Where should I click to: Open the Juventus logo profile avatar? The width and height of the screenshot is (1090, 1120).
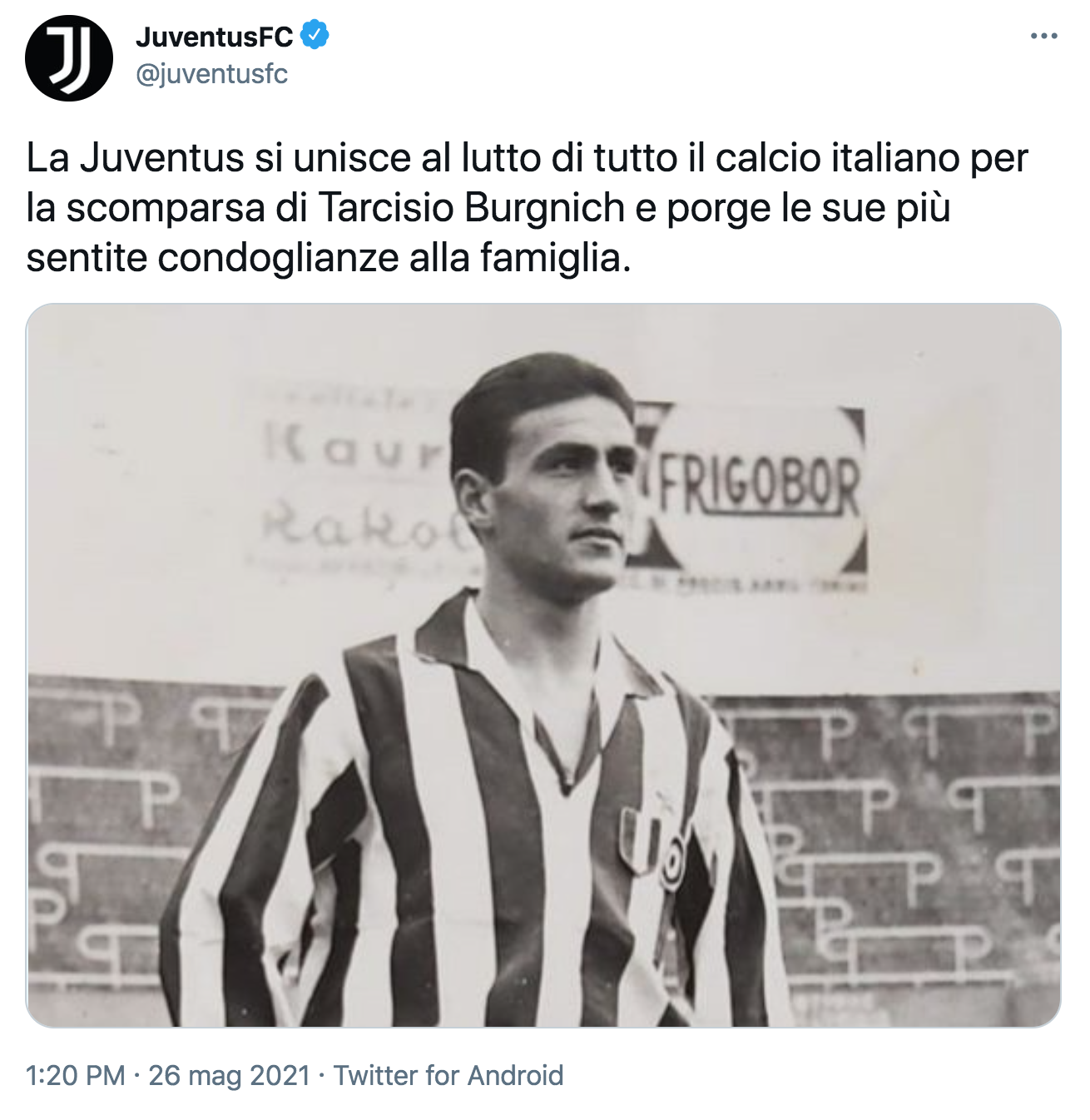click(x=69, y=57)
